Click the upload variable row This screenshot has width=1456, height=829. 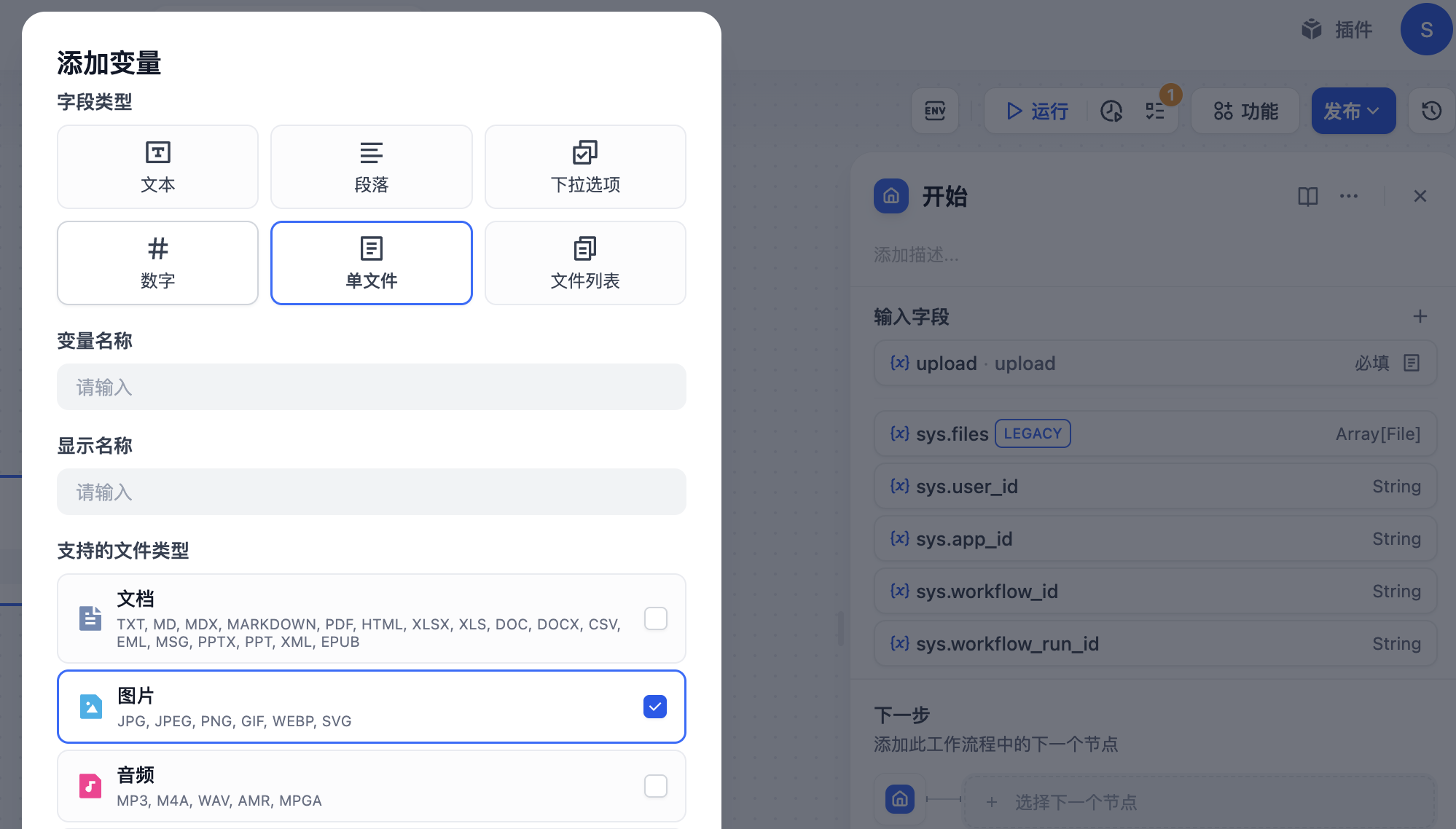[x=1154, y=363]
